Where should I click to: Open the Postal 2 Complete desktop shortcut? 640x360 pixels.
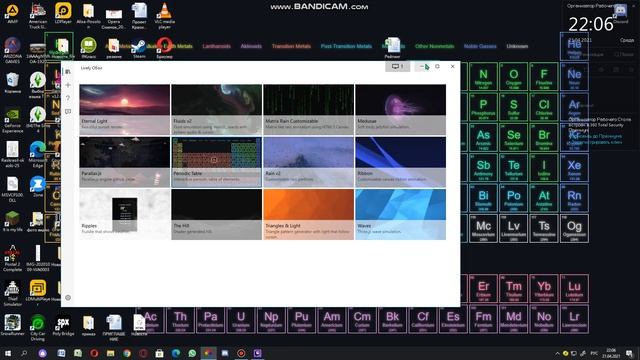pos(12,258)
